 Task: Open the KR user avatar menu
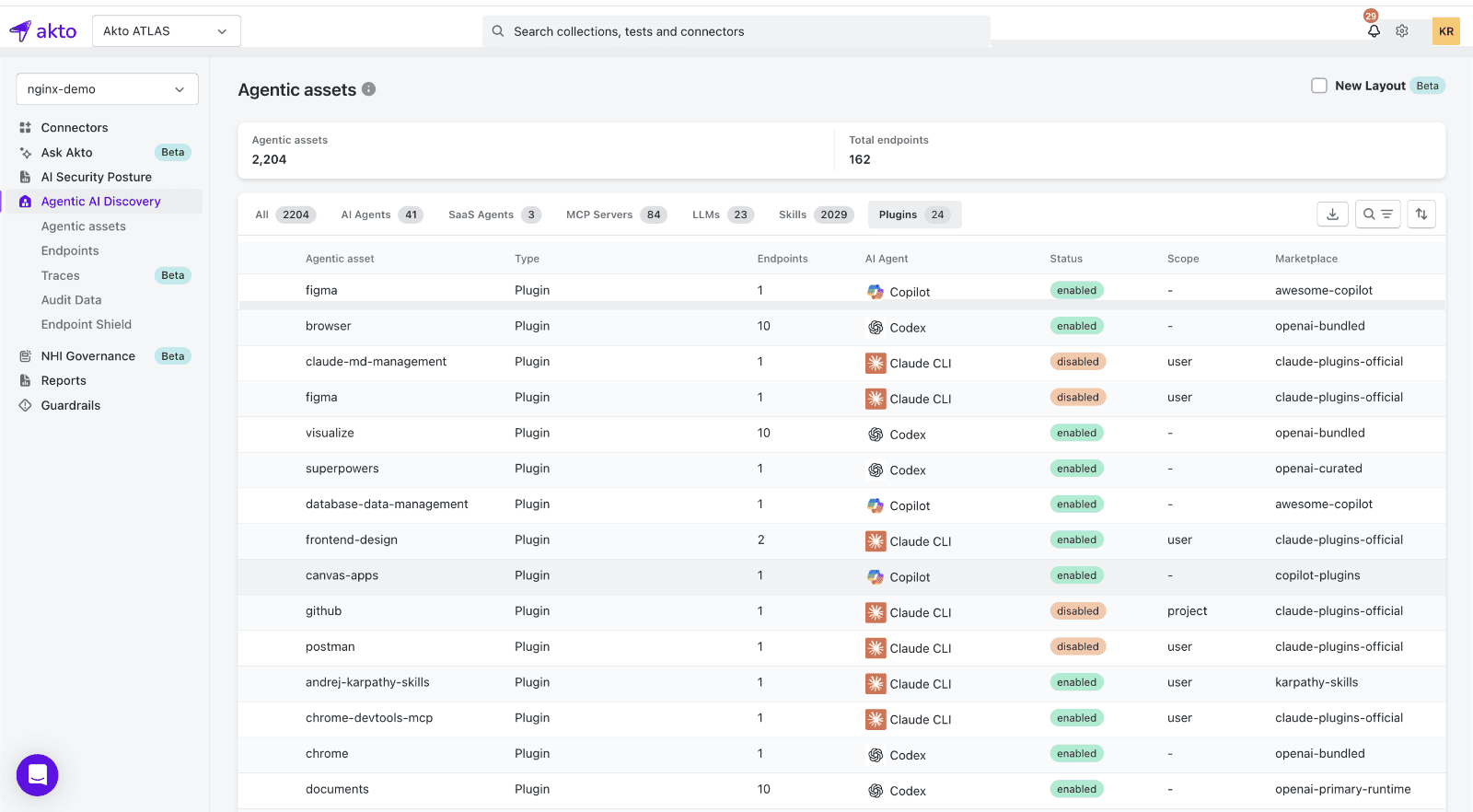[x=1446, y=31]
